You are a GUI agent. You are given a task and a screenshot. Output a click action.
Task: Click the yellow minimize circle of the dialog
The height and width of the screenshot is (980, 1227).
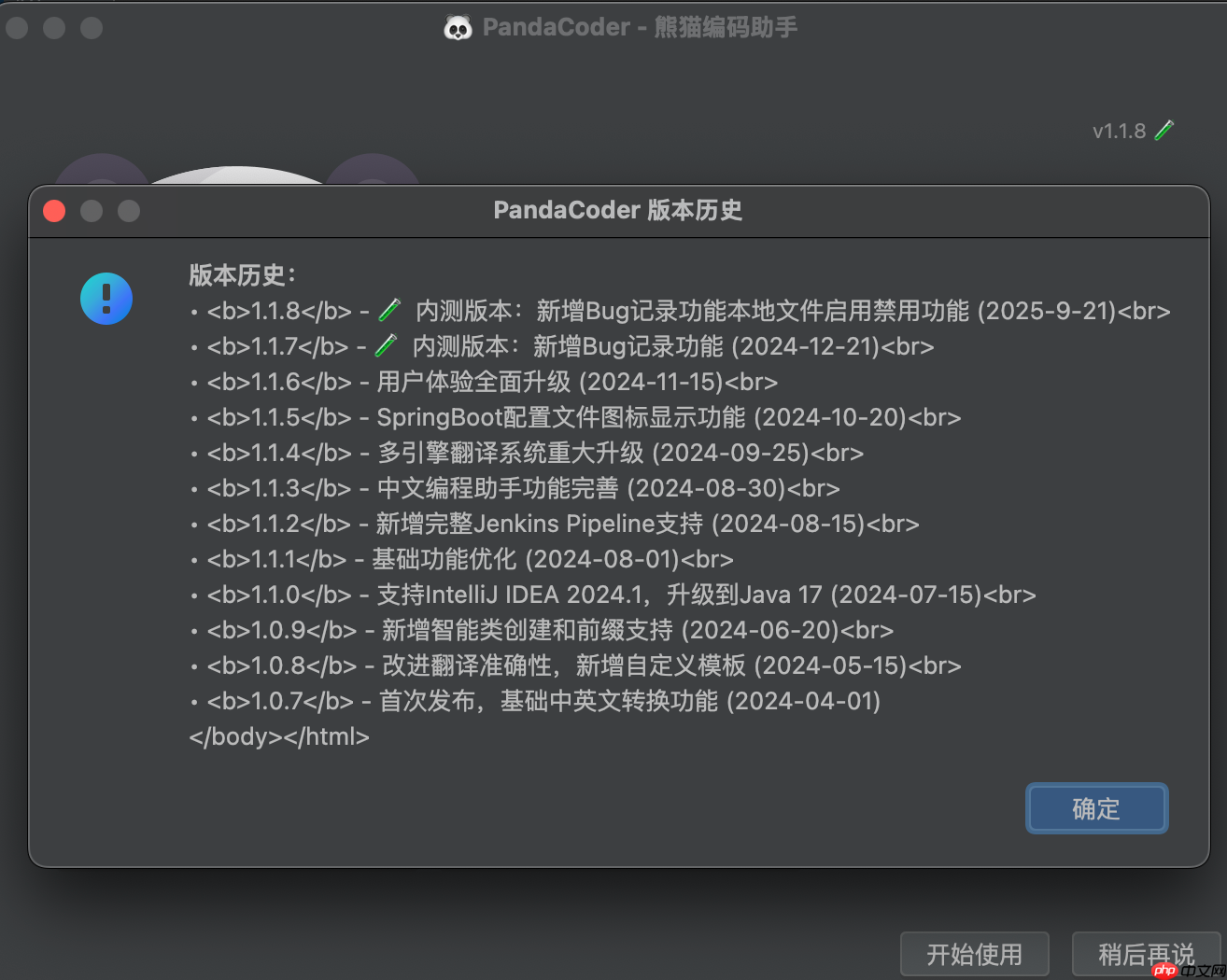pos(92,211)
